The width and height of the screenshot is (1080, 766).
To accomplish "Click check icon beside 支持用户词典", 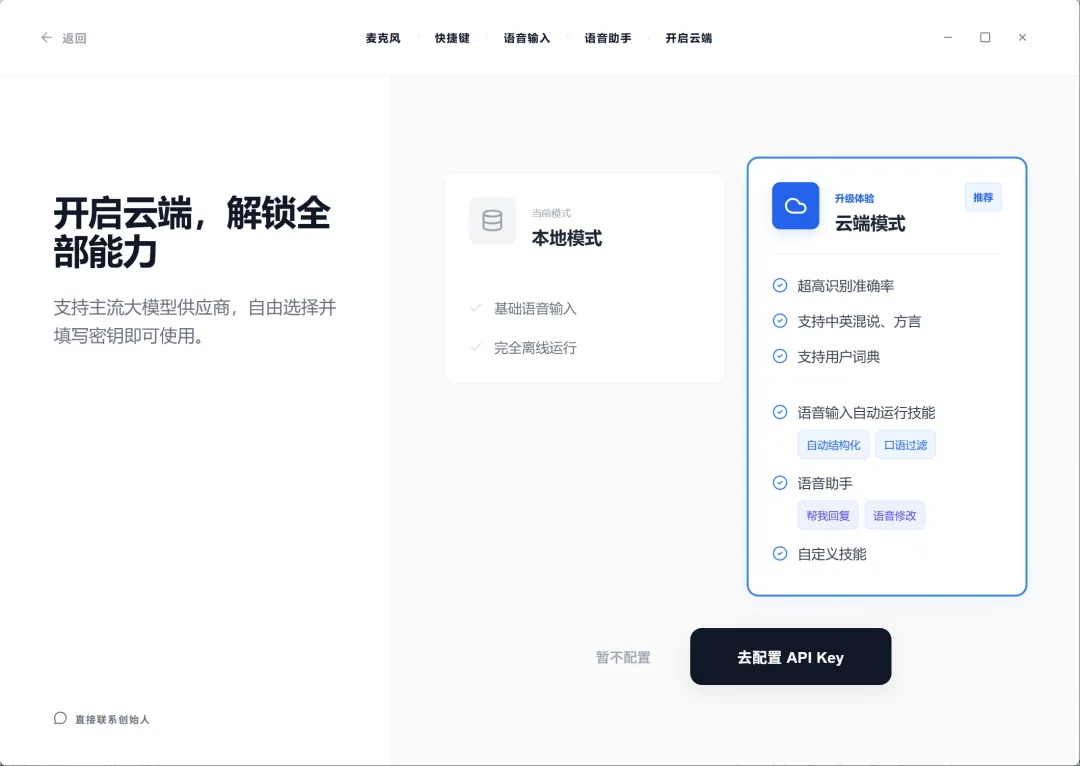I will [x=780, y=356].
